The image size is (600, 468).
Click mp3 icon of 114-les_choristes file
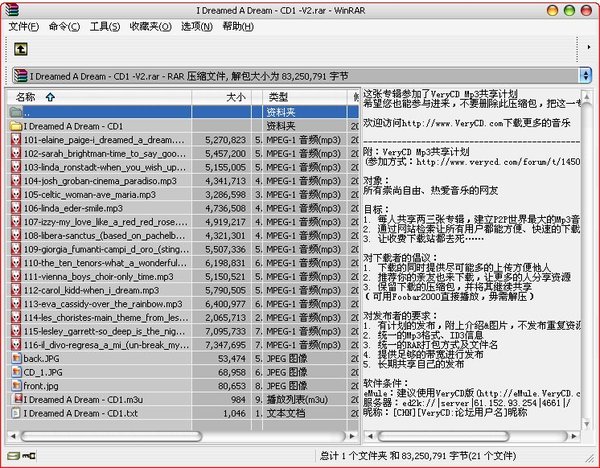[16, 318]
